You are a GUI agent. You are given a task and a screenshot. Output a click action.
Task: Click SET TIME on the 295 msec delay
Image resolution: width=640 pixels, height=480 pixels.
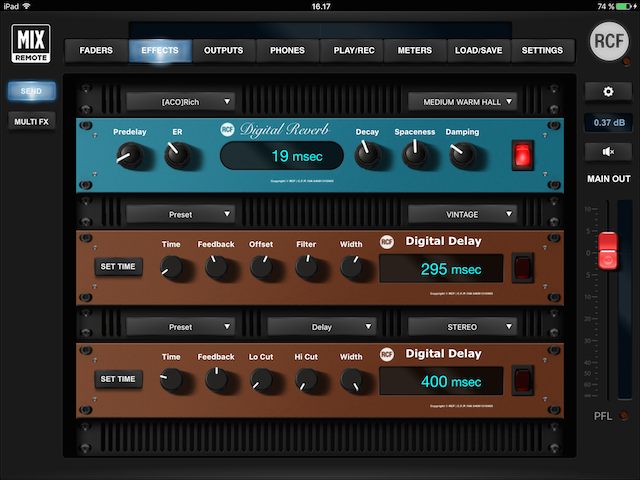(x=118, y=267)
